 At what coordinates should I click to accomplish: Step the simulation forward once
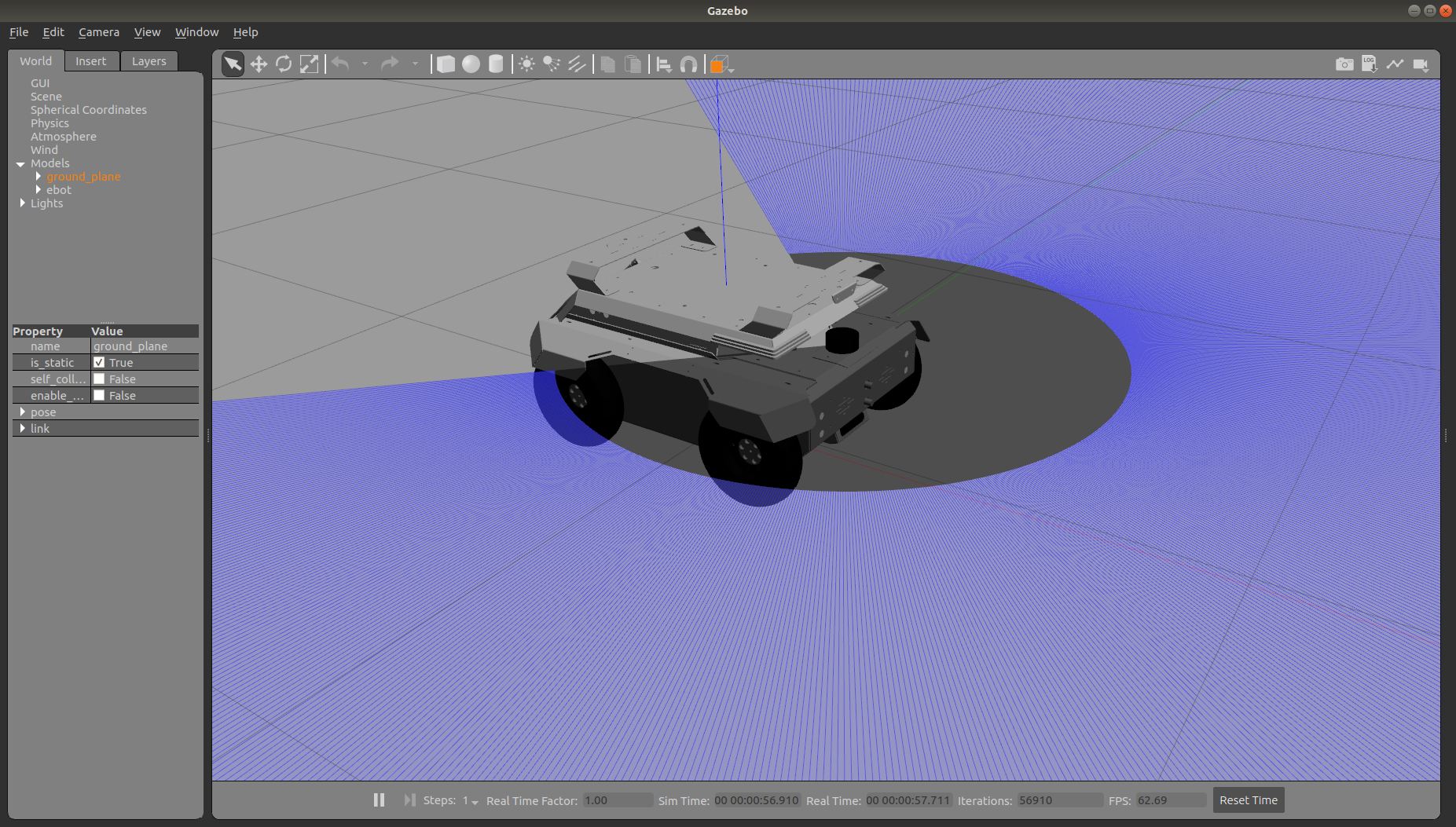[x=409, y=800]
